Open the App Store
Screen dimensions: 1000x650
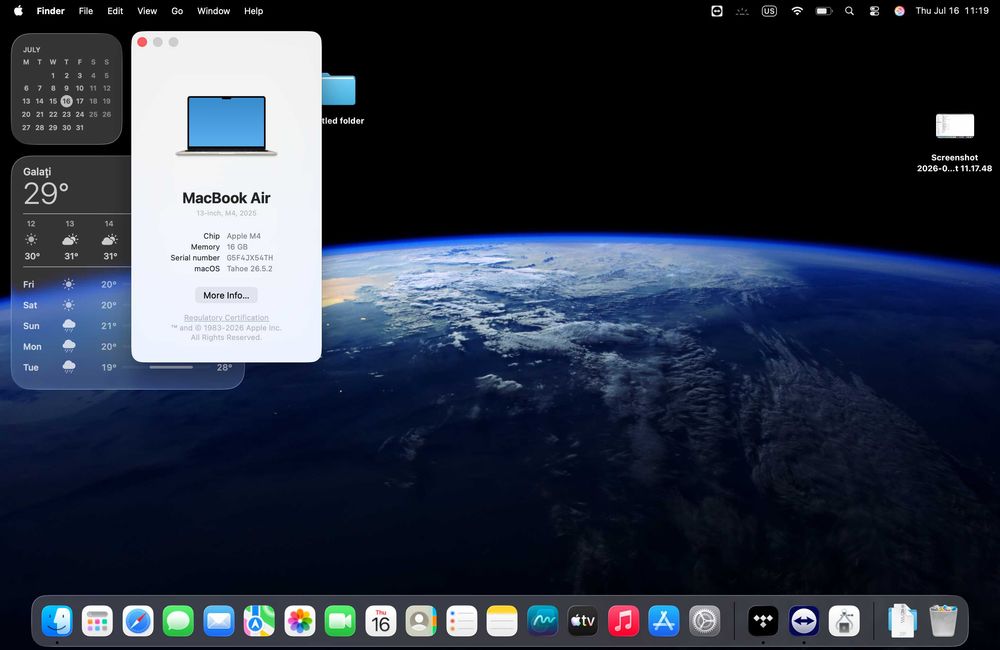tap(664, 621)
